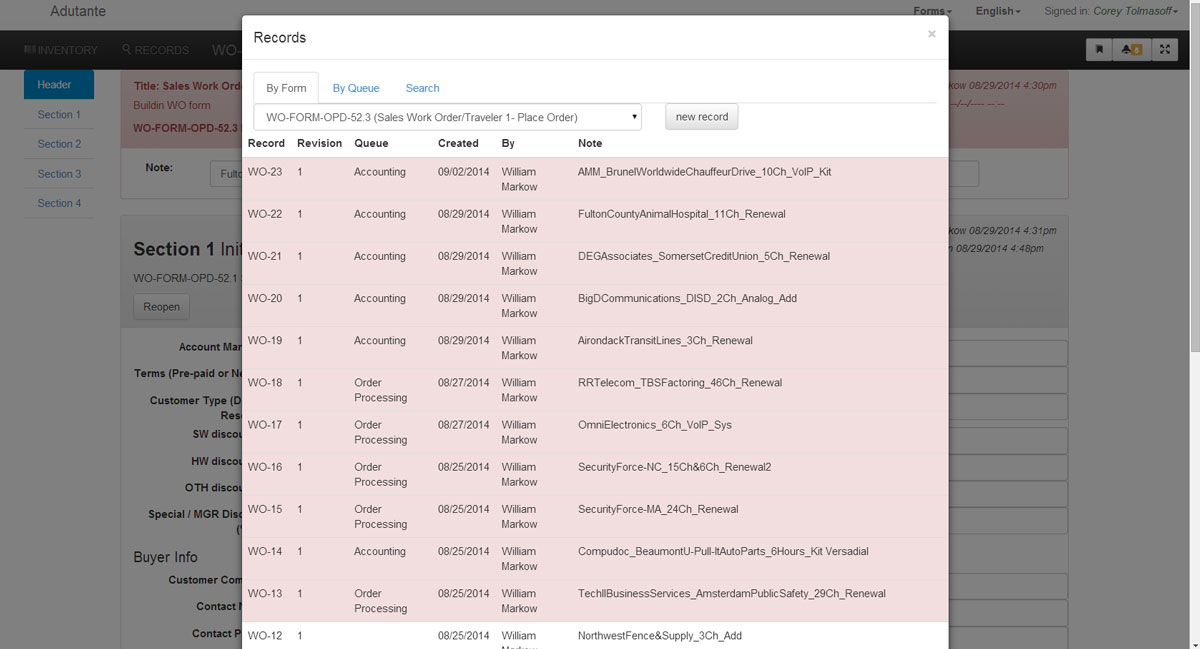Click note Compudoc_BeaumontU-Pull-ItAutoParts_6Hours_Kit Versadial

click(724, 551)
